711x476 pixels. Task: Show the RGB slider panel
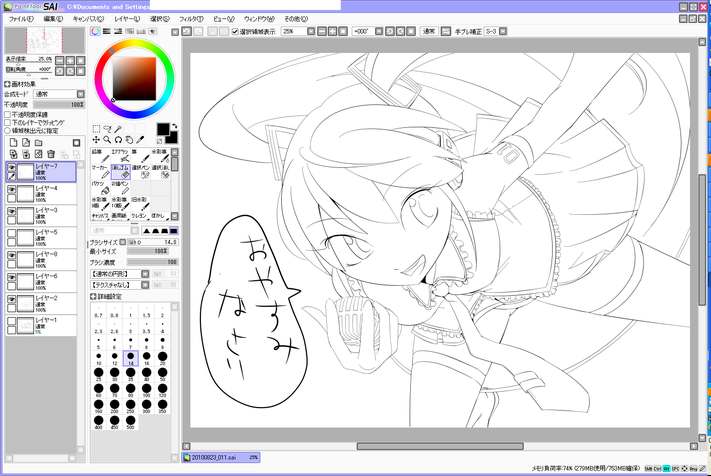pyautogui.click(x=107, y=31)
